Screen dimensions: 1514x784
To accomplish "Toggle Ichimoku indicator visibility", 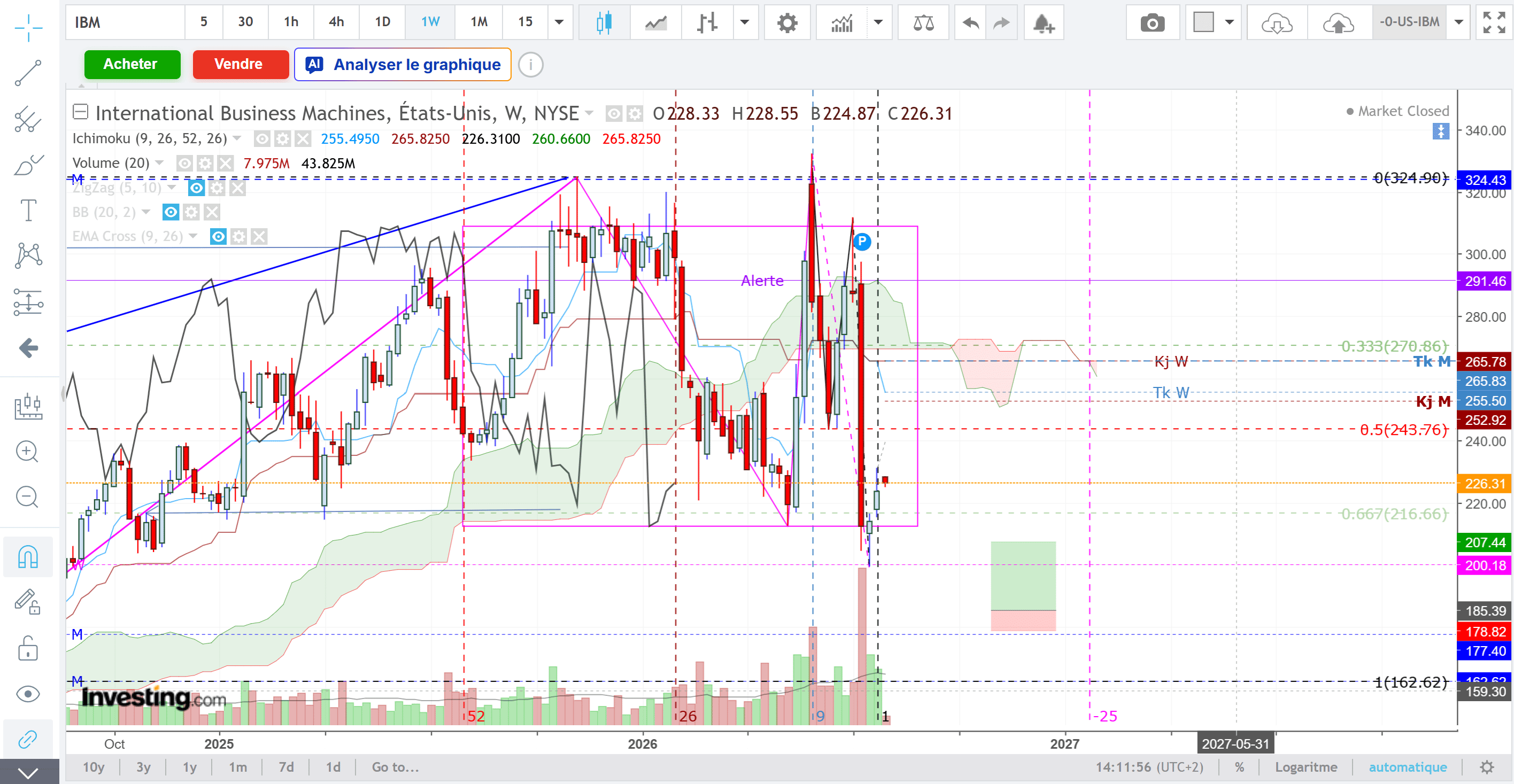I will point(262,139).
